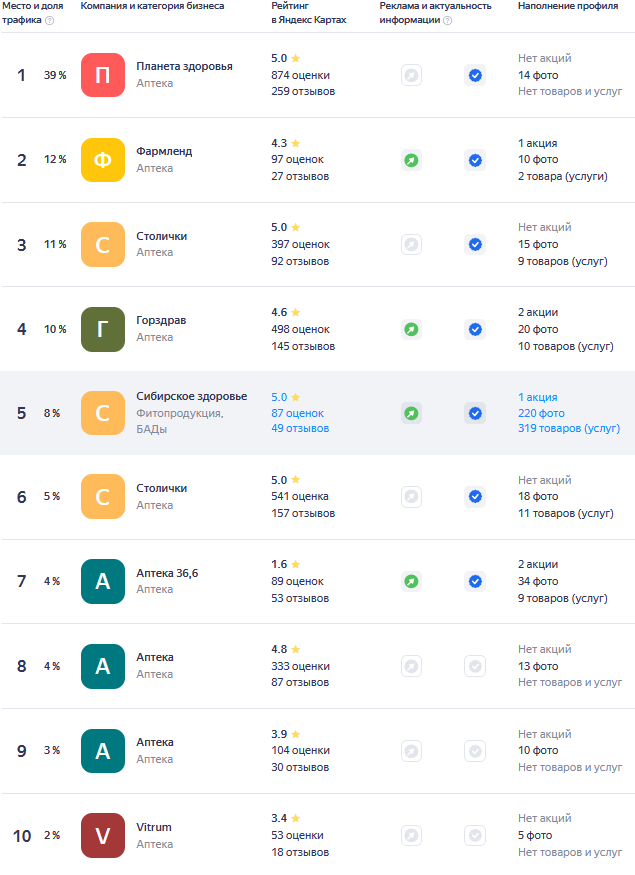This screenshot has width=635, height=875.
Task: Click the blue verified checkmark in 6th-ranked Столички row
Action: point(475,497)
